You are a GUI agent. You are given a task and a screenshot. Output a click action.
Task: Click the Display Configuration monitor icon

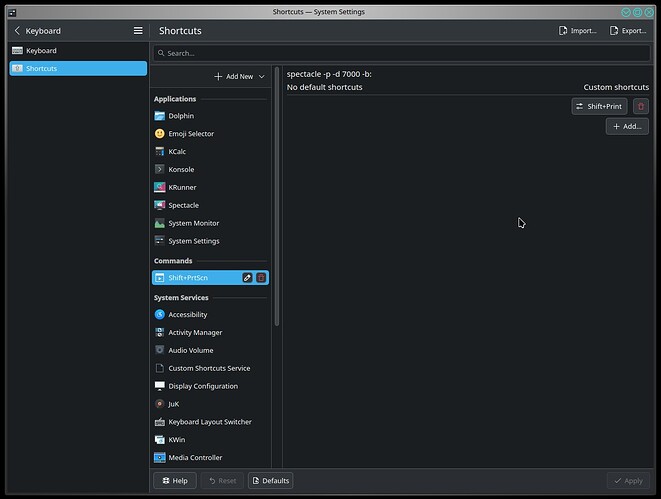tap(159, 386)
